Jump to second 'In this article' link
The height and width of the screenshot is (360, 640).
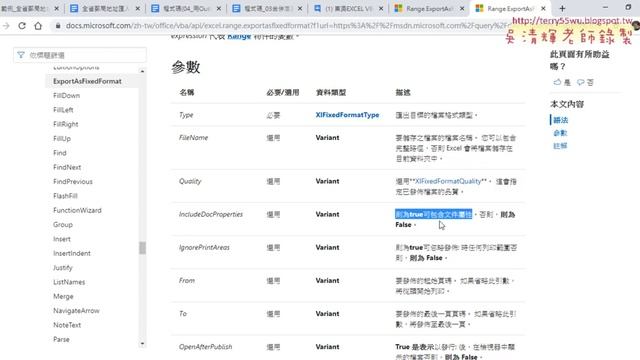click(560, 133)
